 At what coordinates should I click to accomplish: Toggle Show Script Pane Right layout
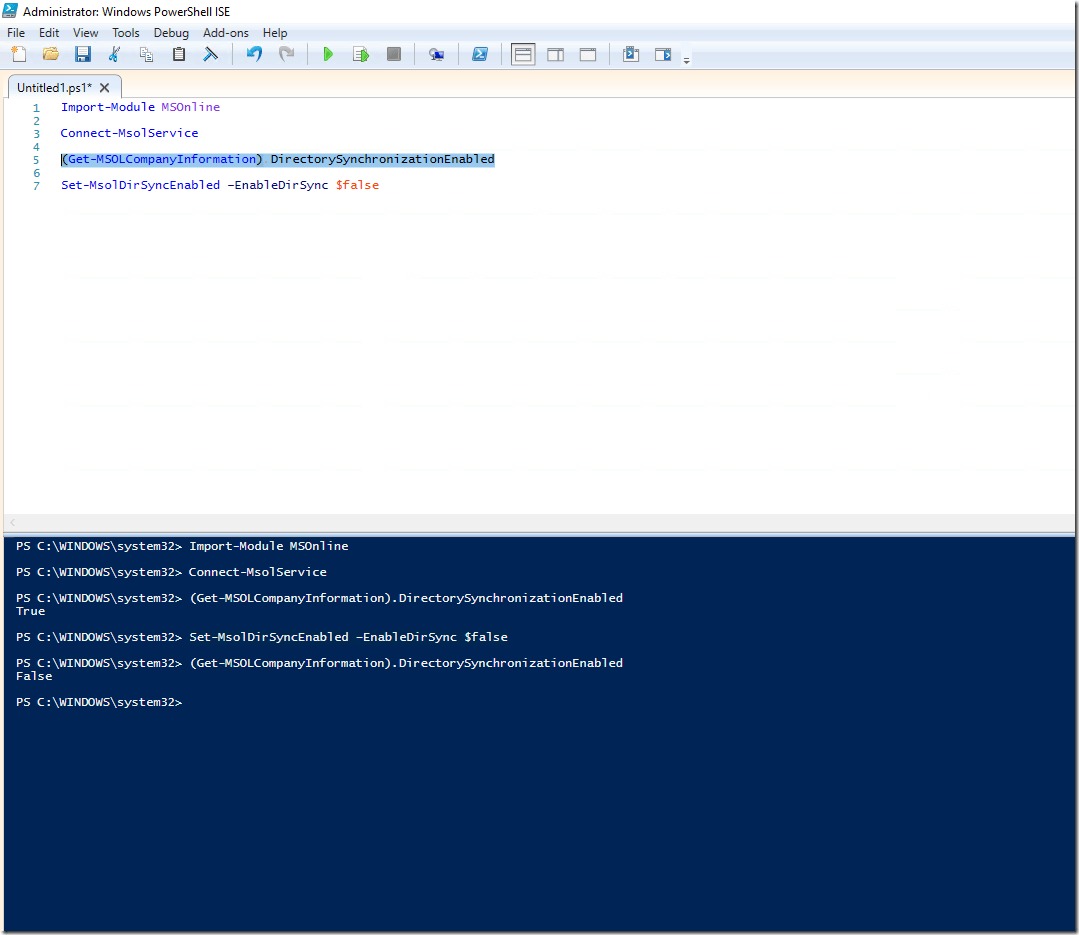tap(555, 54)
